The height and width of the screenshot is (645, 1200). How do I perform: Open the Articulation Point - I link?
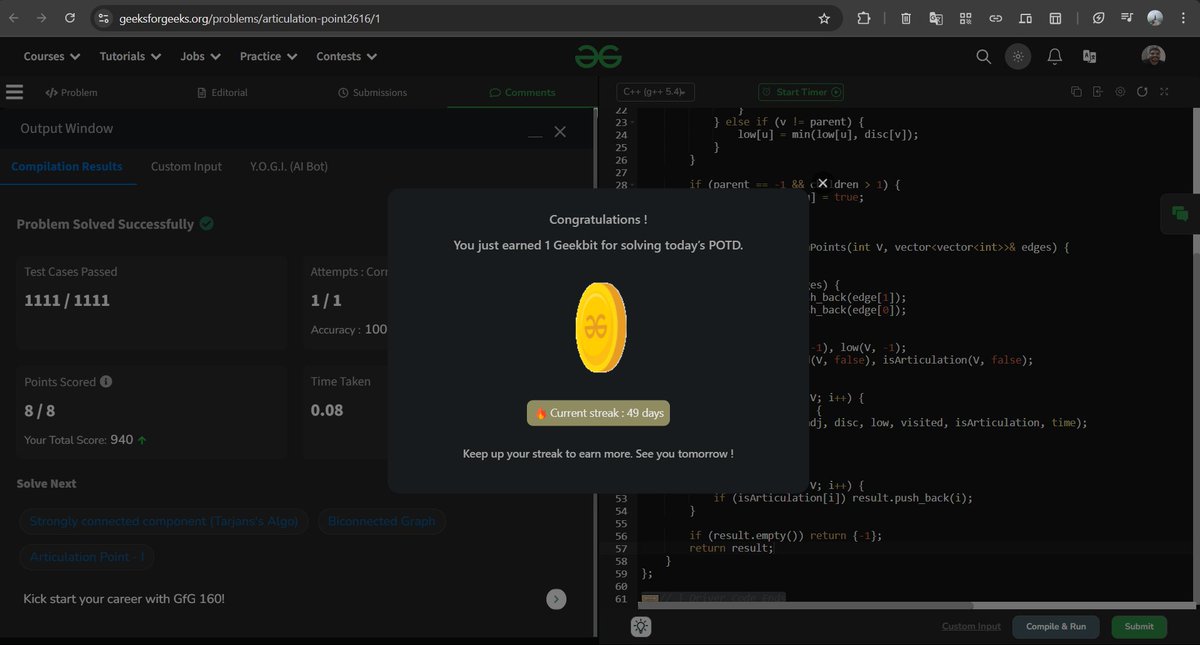click(87, 557)
